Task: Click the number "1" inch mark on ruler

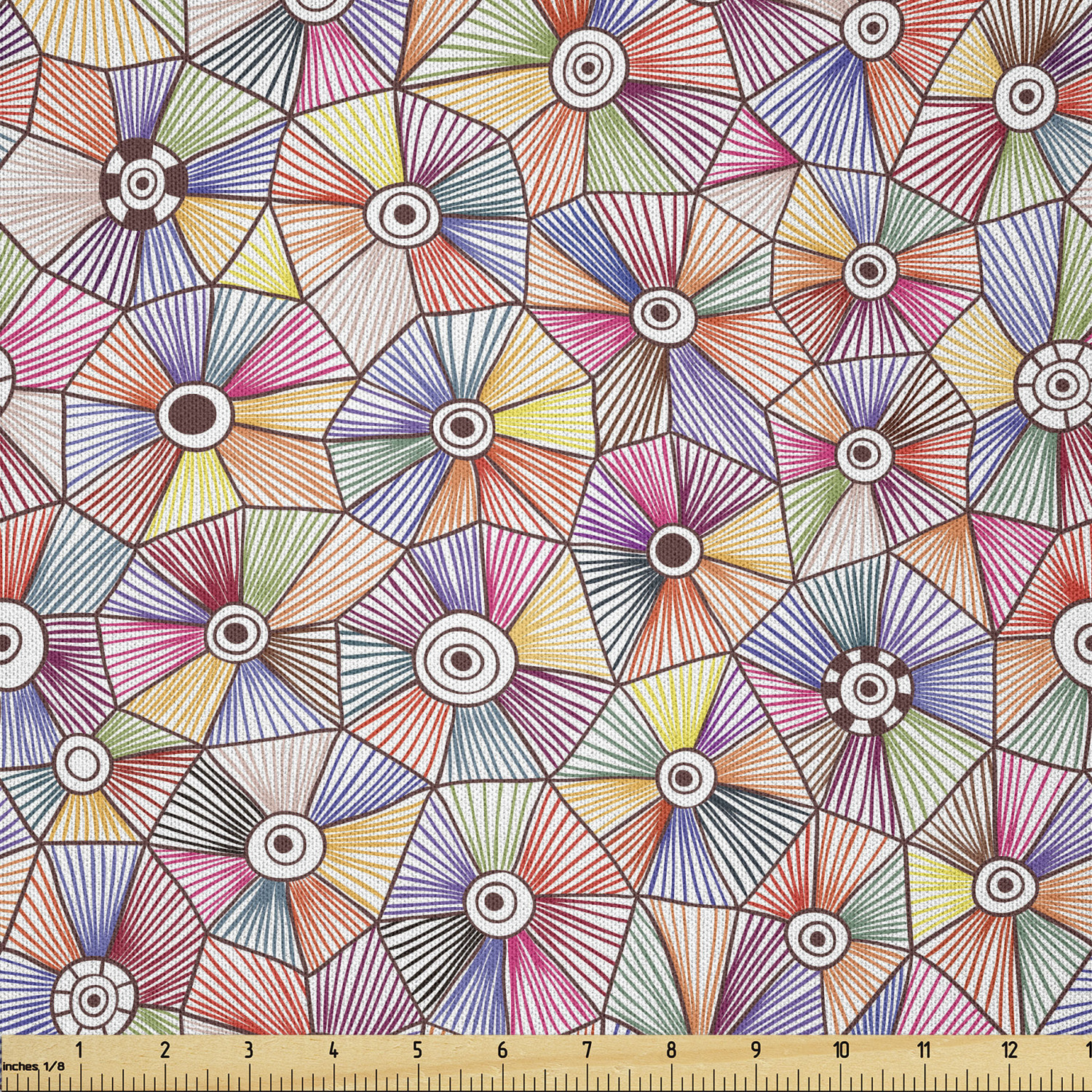Action: pyautogui.click(x=79, y=1050)
